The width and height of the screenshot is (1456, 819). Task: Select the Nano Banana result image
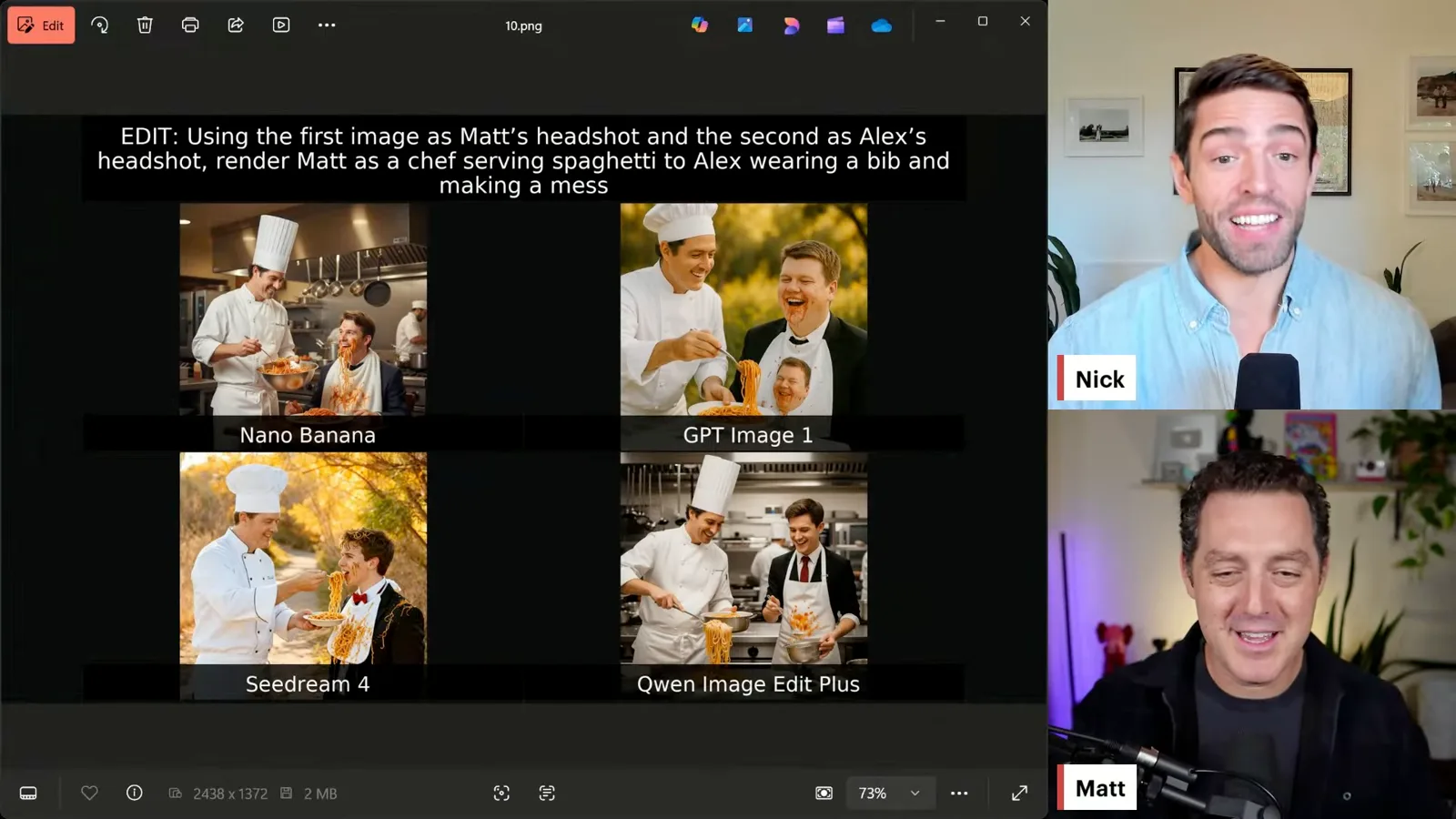coord(303,309)
